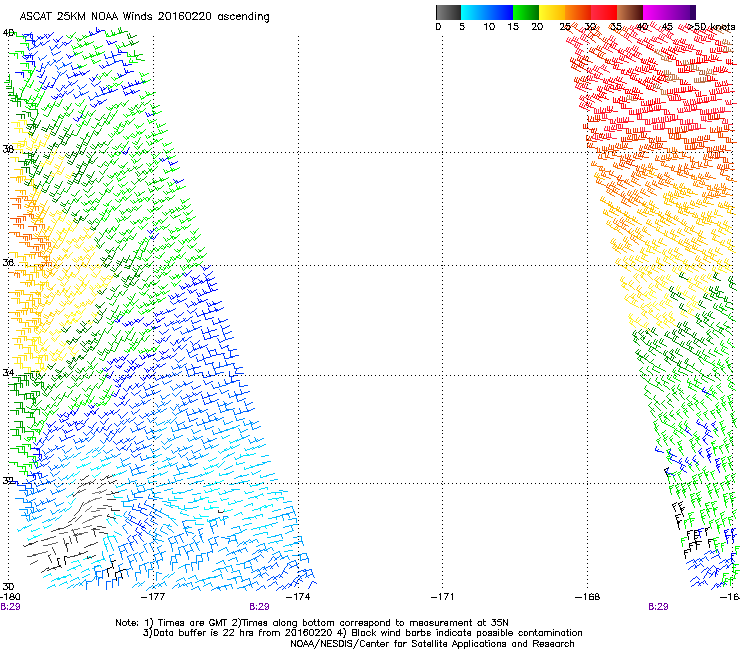Click the cyan-blue 5-15 knots color segment
This screenshot has height=650, width=740.
point(487,12)
